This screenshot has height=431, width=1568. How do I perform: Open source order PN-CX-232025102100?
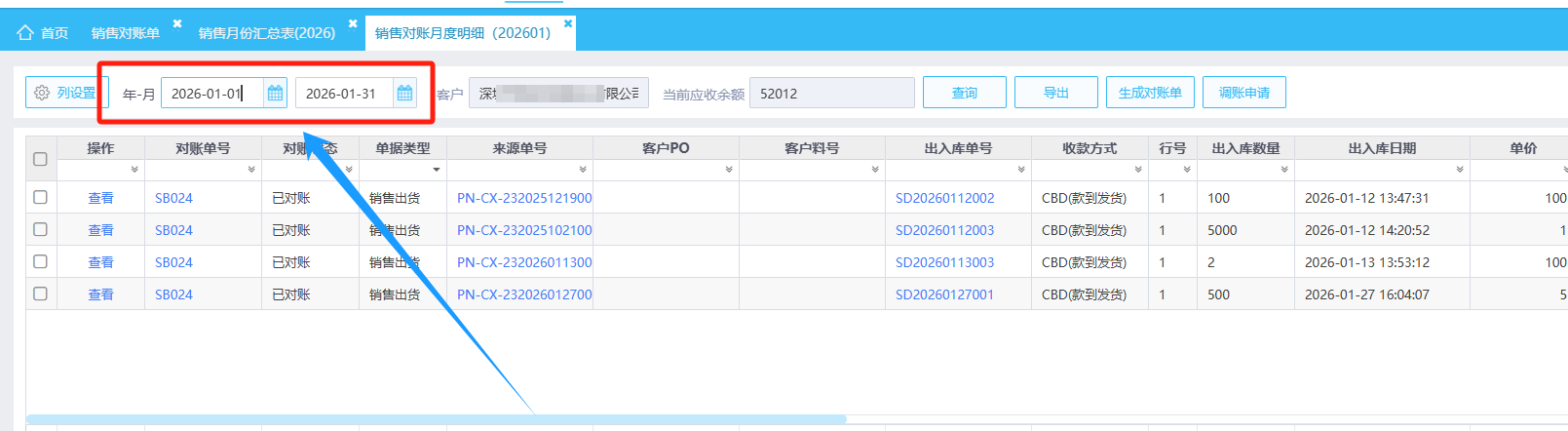(524, 230)
